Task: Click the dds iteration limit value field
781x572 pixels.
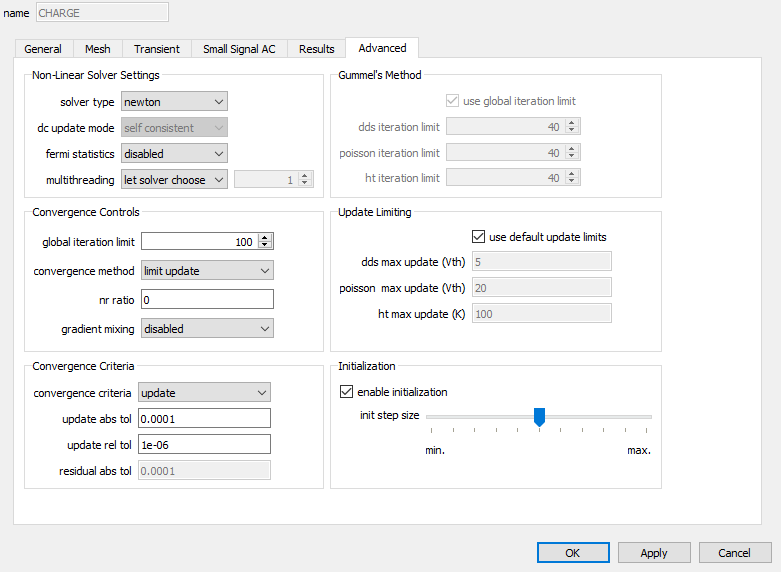Action: click(x=506, y=127)
